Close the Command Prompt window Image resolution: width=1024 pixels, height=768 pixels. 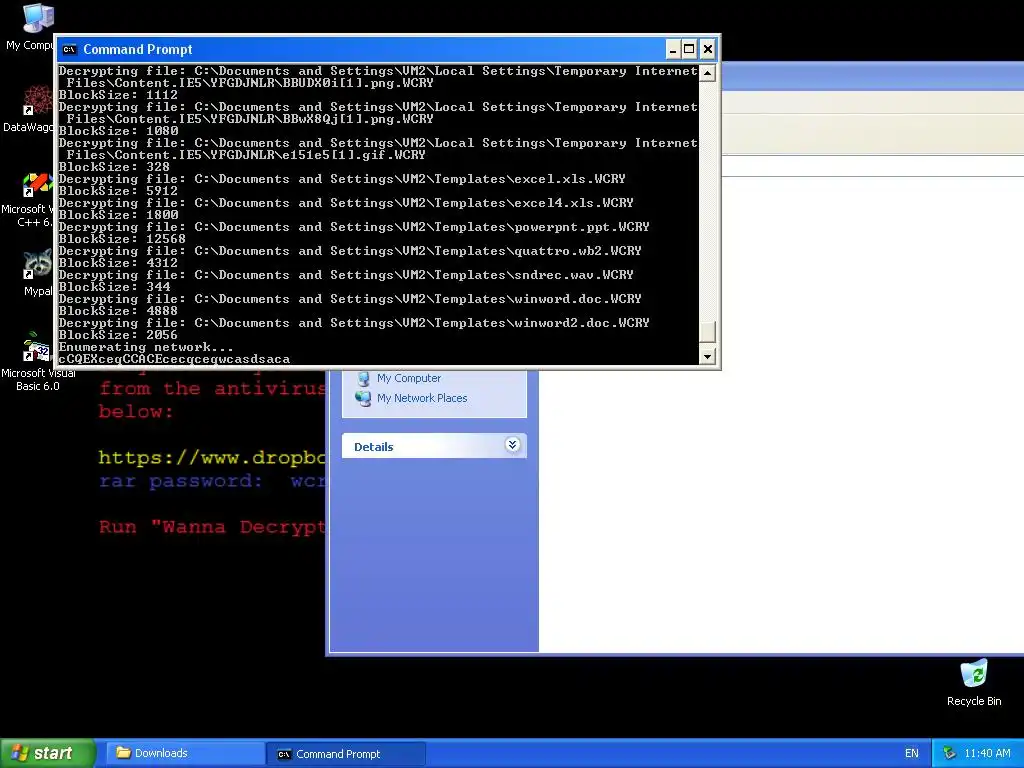pyautogui.click(x=707, y=50)
